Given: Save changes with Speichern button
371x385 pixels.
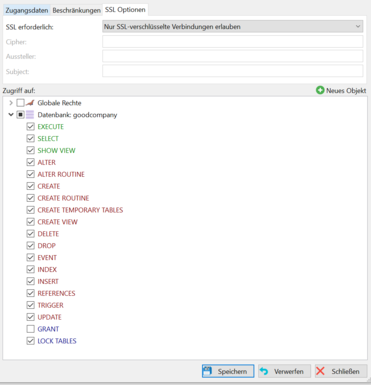Looking at the screenshot, I should click(228, 371).
